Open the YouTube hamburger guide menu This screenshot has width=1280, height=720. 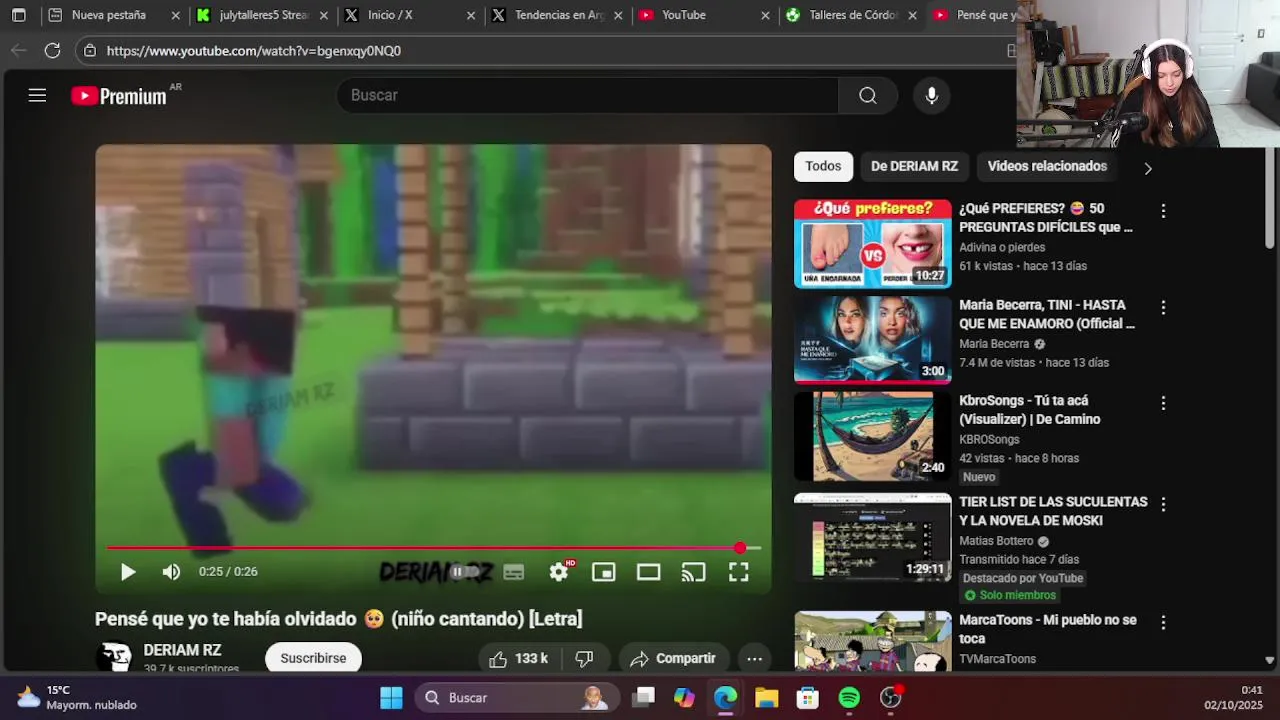point(37,95)
